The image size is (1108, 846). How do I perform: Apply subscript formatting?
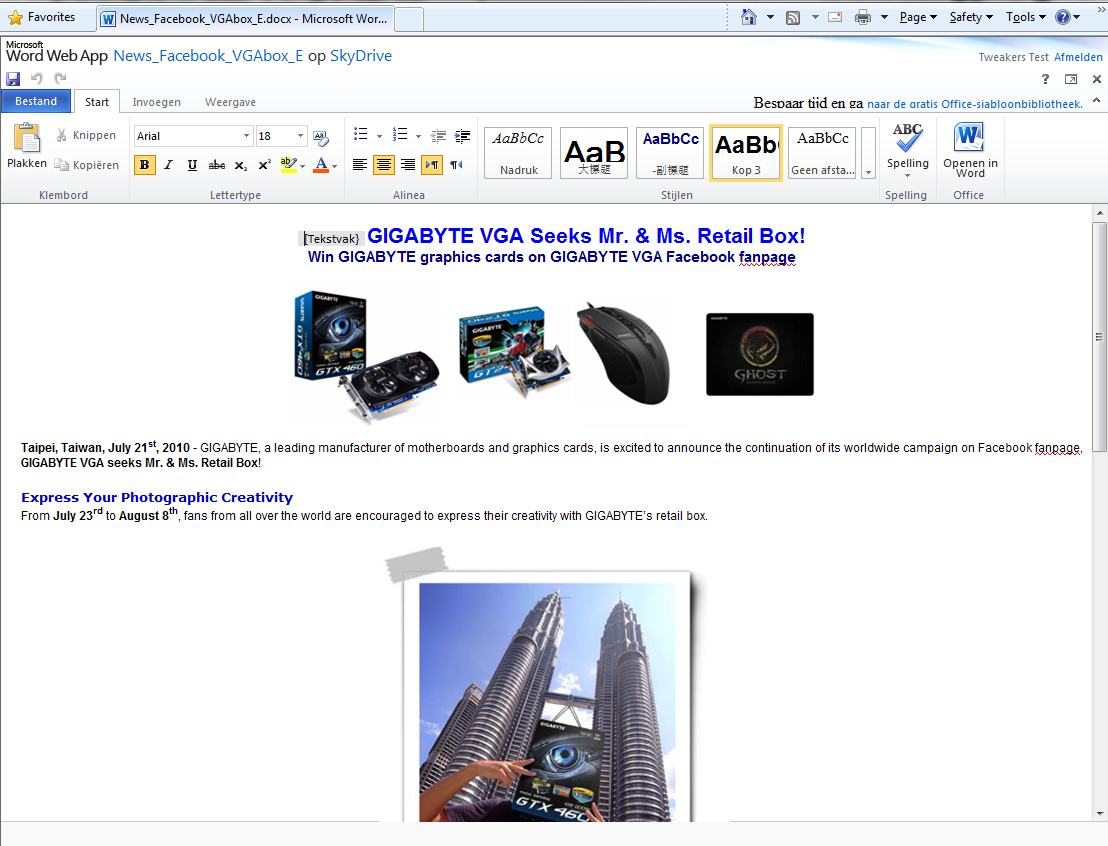(x=241, y=165)
